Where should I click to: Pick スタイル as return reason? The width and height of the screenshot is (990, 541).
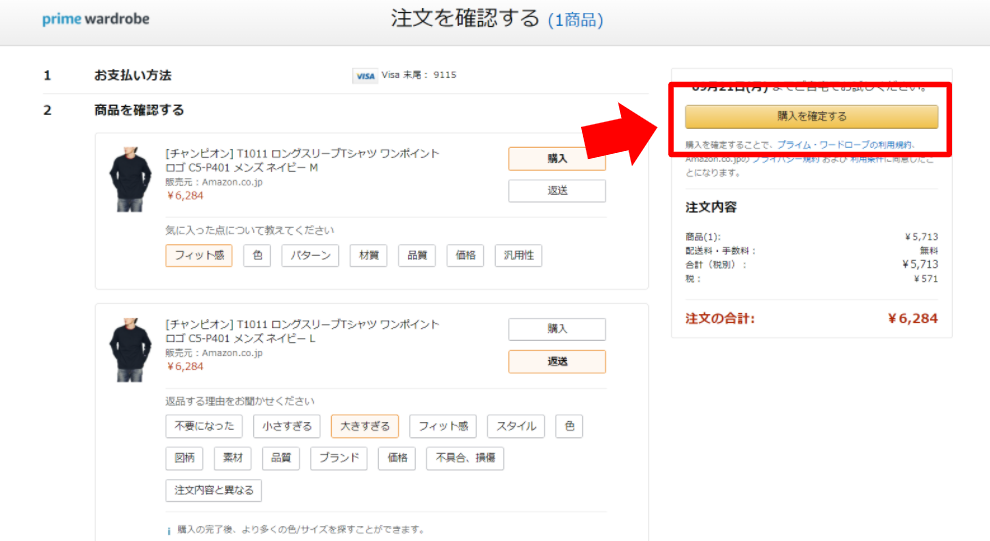[516, 426]
